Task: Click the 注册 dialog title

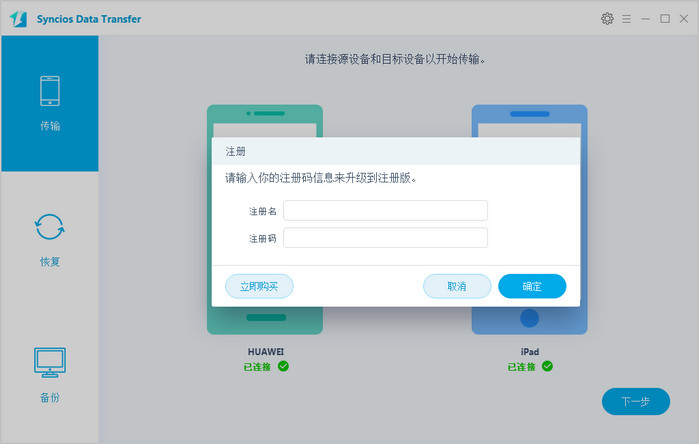Action: pos(235,152)
